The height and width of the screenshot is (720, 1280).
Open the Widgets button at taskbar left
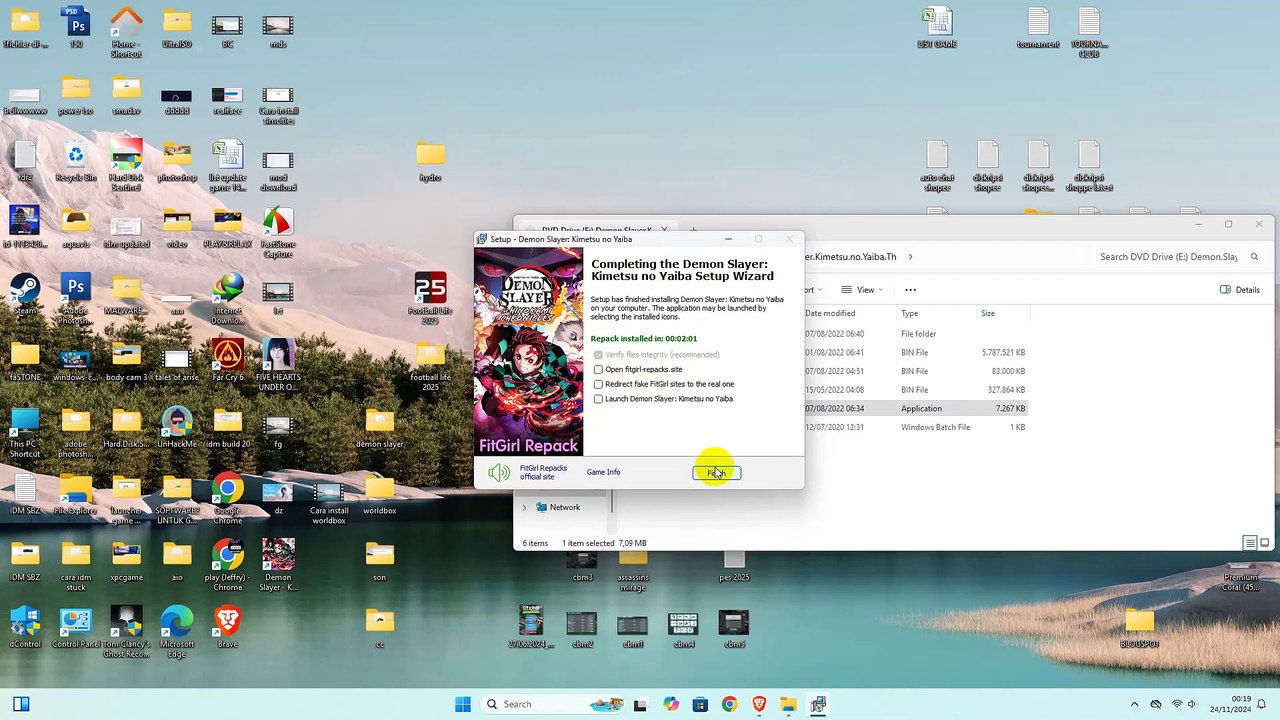(x=21, y=704)
